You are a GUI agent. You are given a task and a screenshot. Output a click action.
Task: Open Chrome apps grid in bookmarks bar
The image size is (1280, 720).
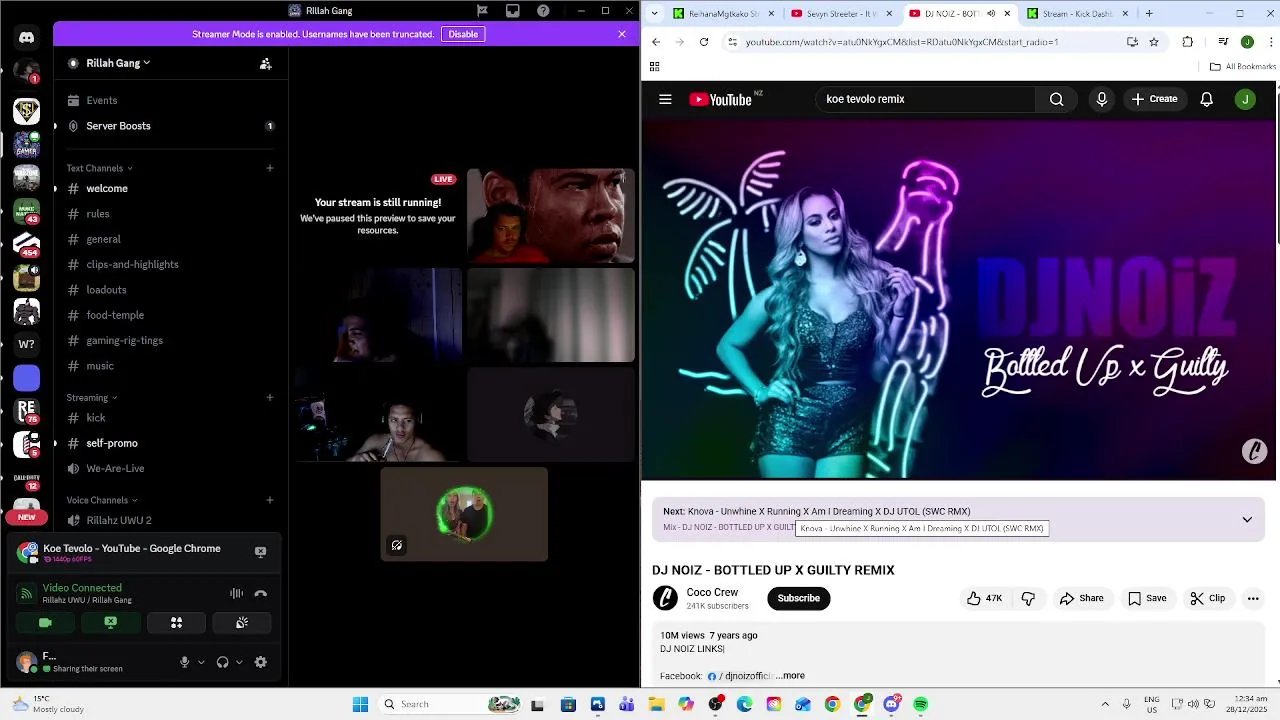point(654,67)
